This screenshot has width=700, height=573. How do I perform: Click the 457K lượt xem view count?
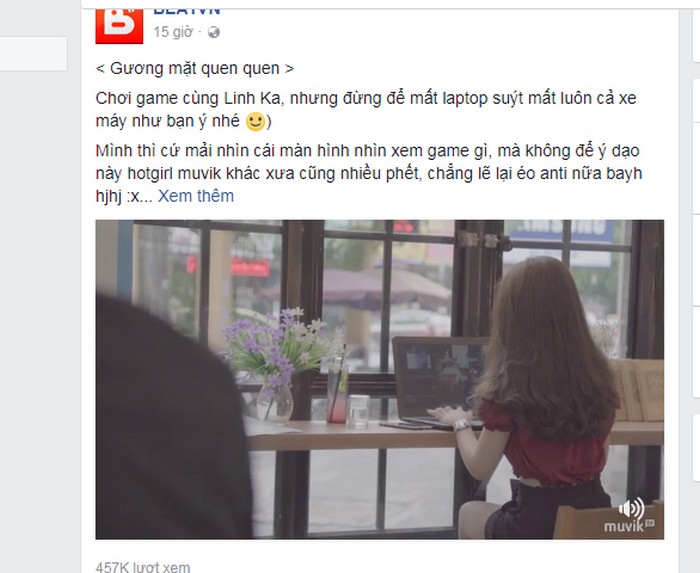(x=143, y=567)
